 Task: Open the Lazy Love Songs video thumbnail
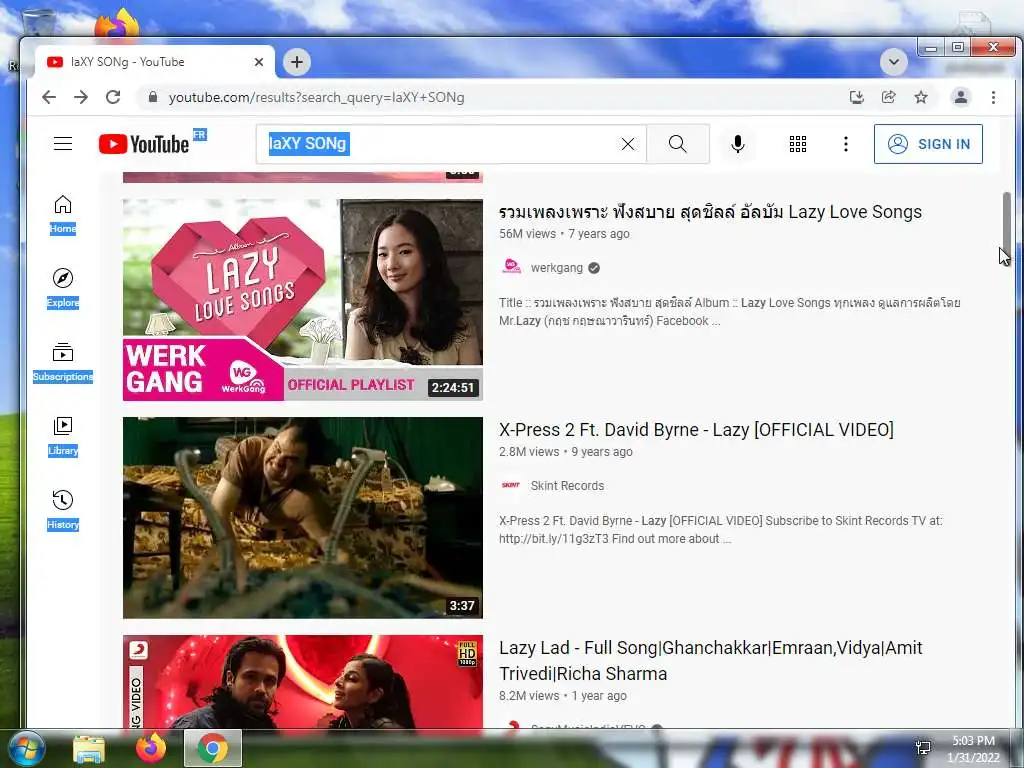[x=302, y=300]
